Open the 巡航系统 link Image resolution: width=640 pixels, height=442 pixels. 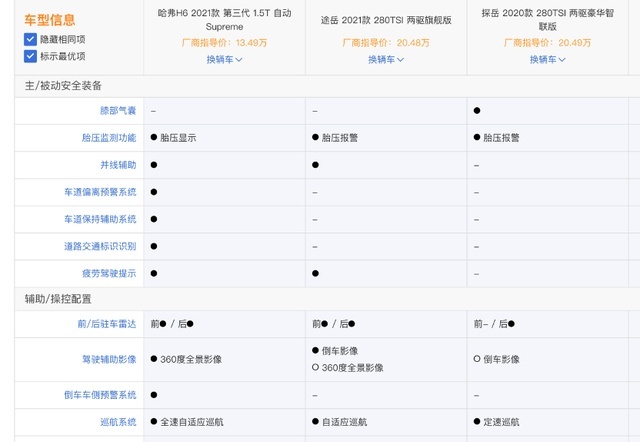[x=118, y=422]
